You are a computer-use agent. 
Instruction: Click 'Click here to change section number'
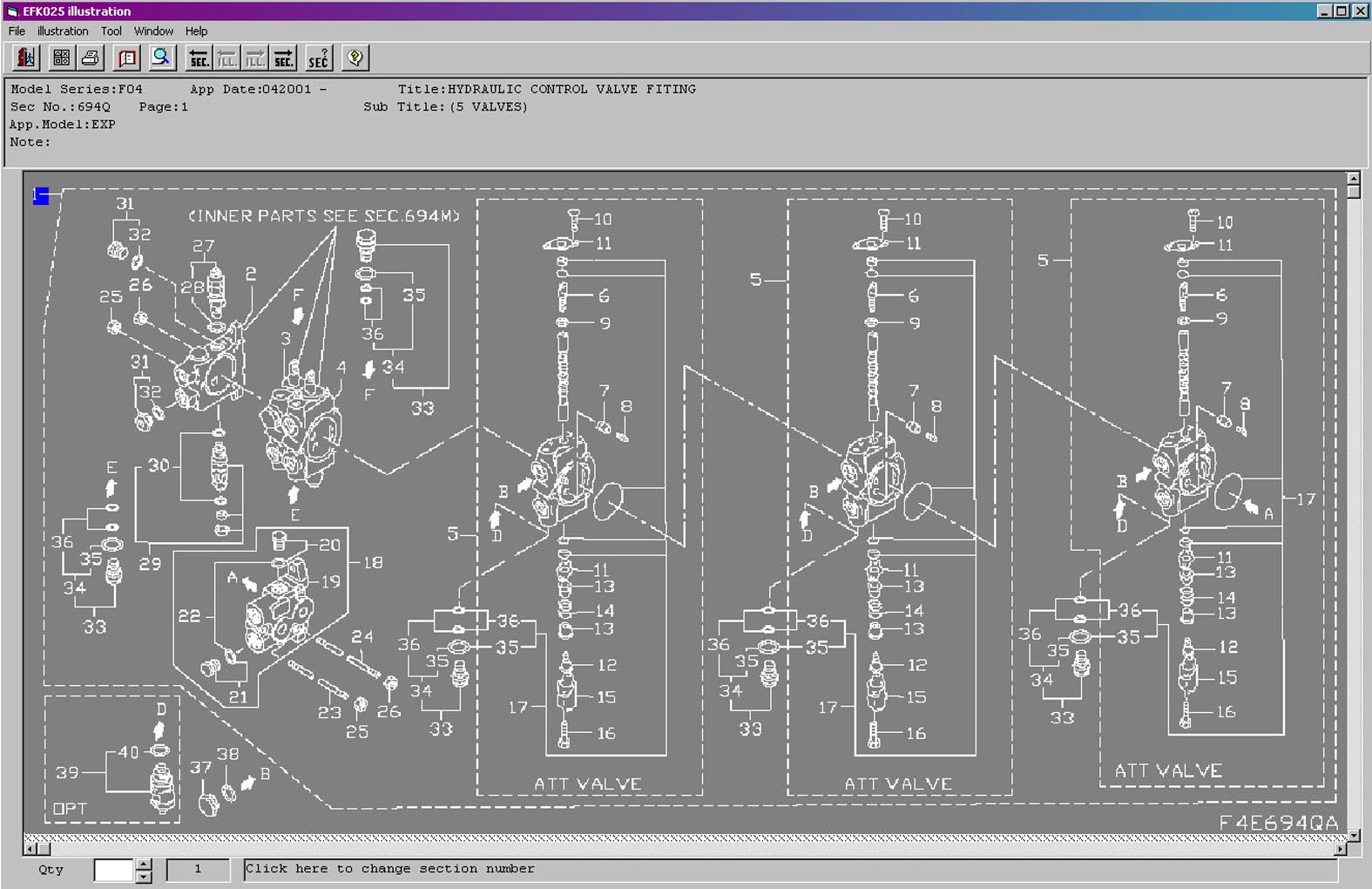(x=390, y=869)
